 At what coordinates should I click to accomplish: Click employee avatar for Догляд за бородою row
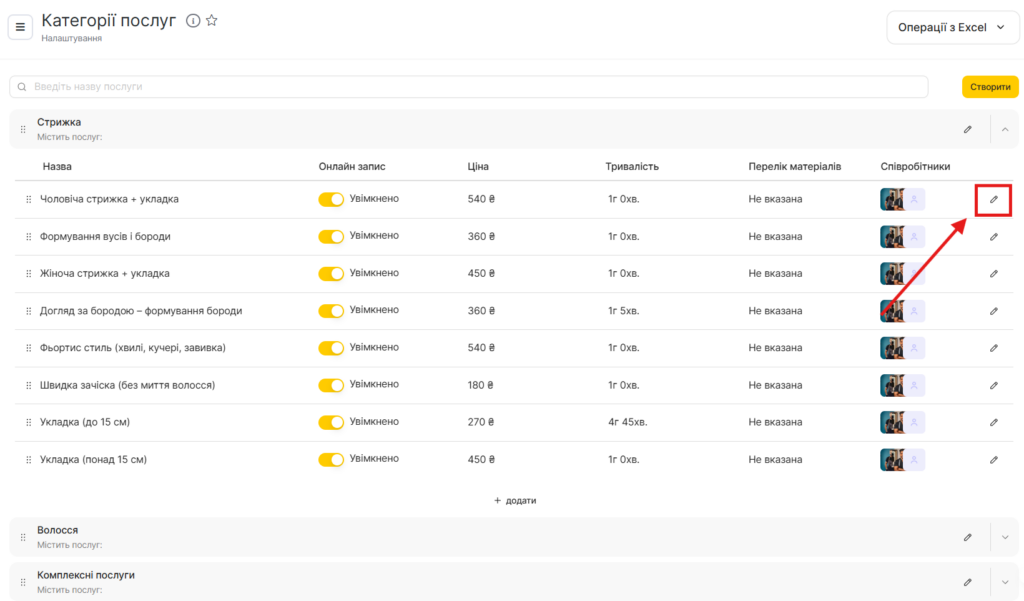[x=892, y=311]
